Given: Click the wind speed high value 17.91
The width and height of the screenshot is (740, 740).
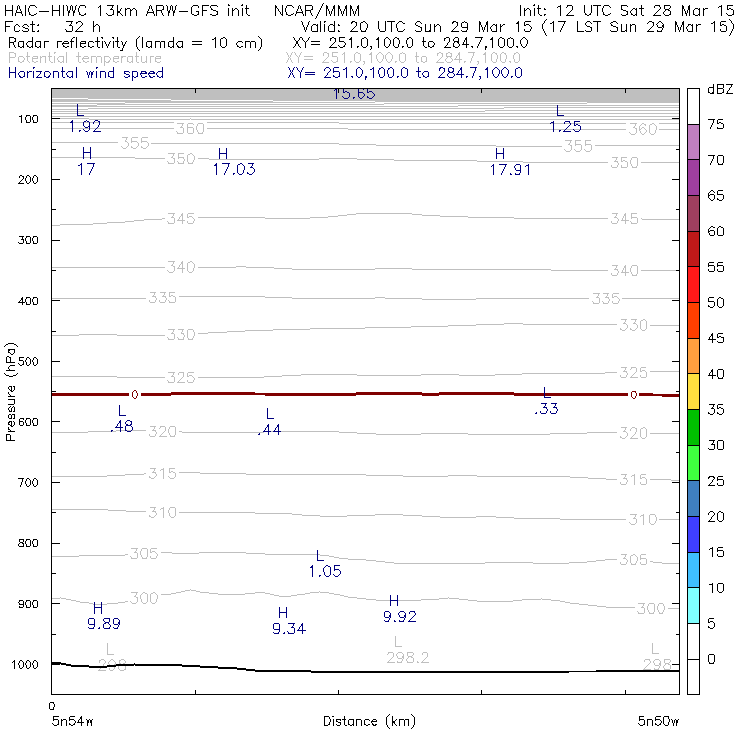Looking at the screenshot, I should (x=510, y=169).
